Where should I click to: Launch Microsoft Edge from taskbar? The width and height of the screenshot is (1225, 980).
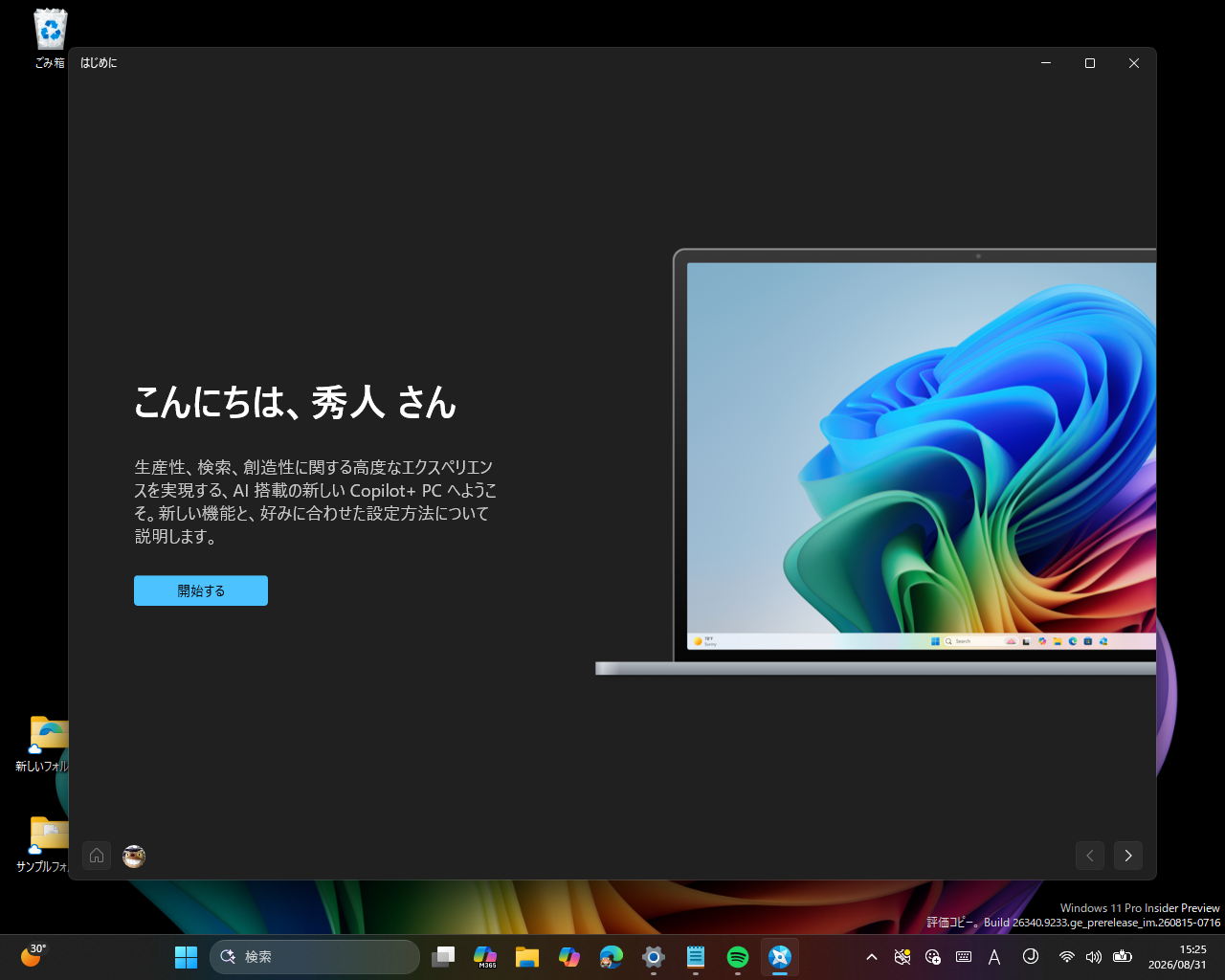pos(612,957)
